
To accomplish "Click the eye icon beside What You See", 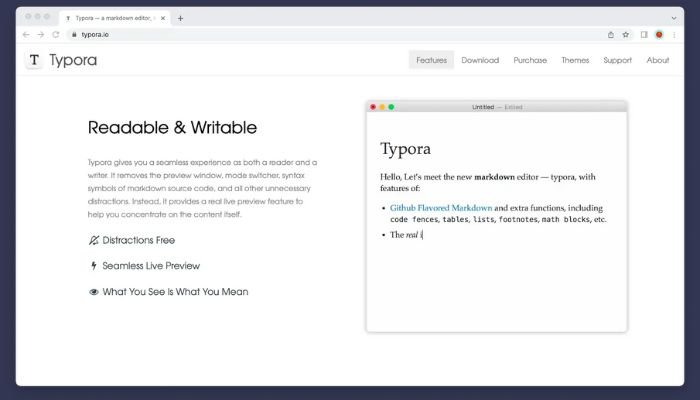I will [x=94, y=292].
